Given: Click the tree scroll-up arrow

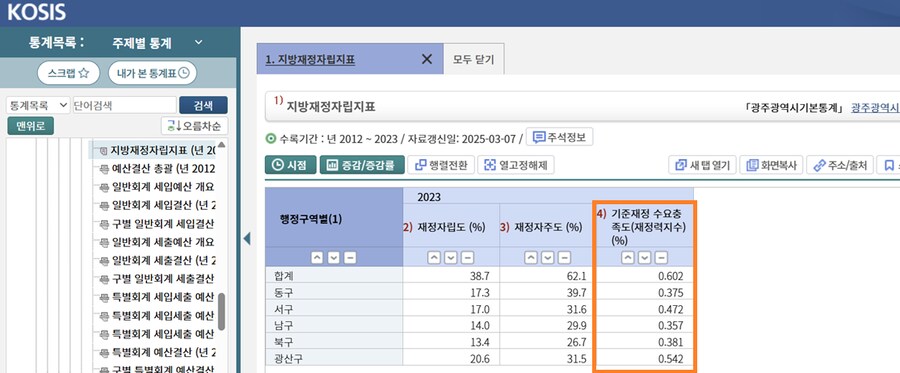Looking at the screenshot, I should tap(222, 144).
